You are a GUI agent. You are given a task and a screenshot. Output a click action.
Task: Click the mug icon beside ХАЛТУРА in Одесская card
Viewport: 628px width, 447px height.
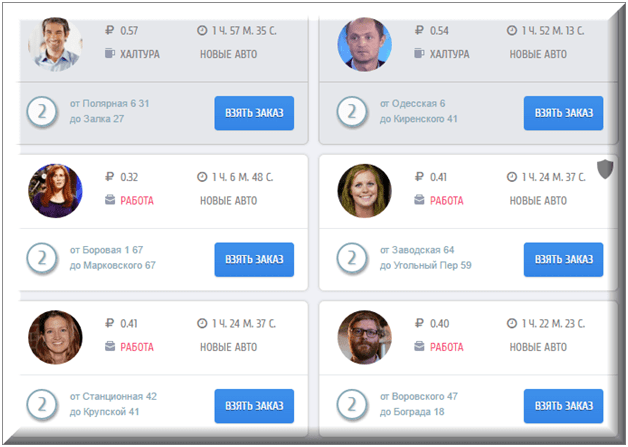coord(419,53)
